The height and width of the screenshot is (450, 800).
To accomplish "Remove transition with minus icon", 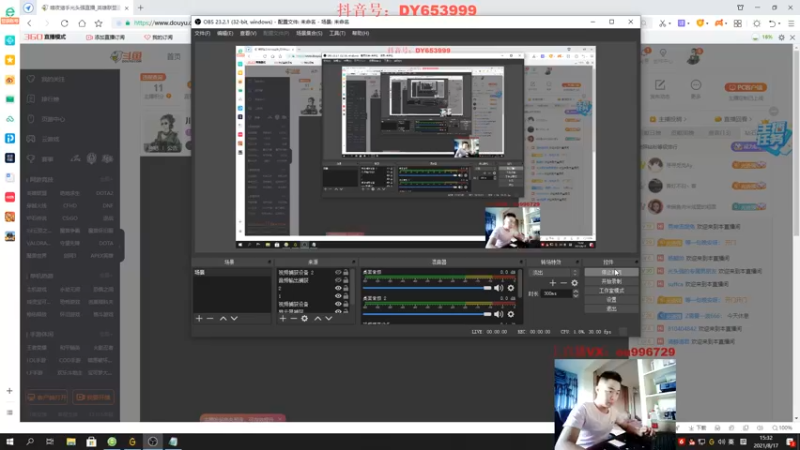I will [x=563, y=283].
